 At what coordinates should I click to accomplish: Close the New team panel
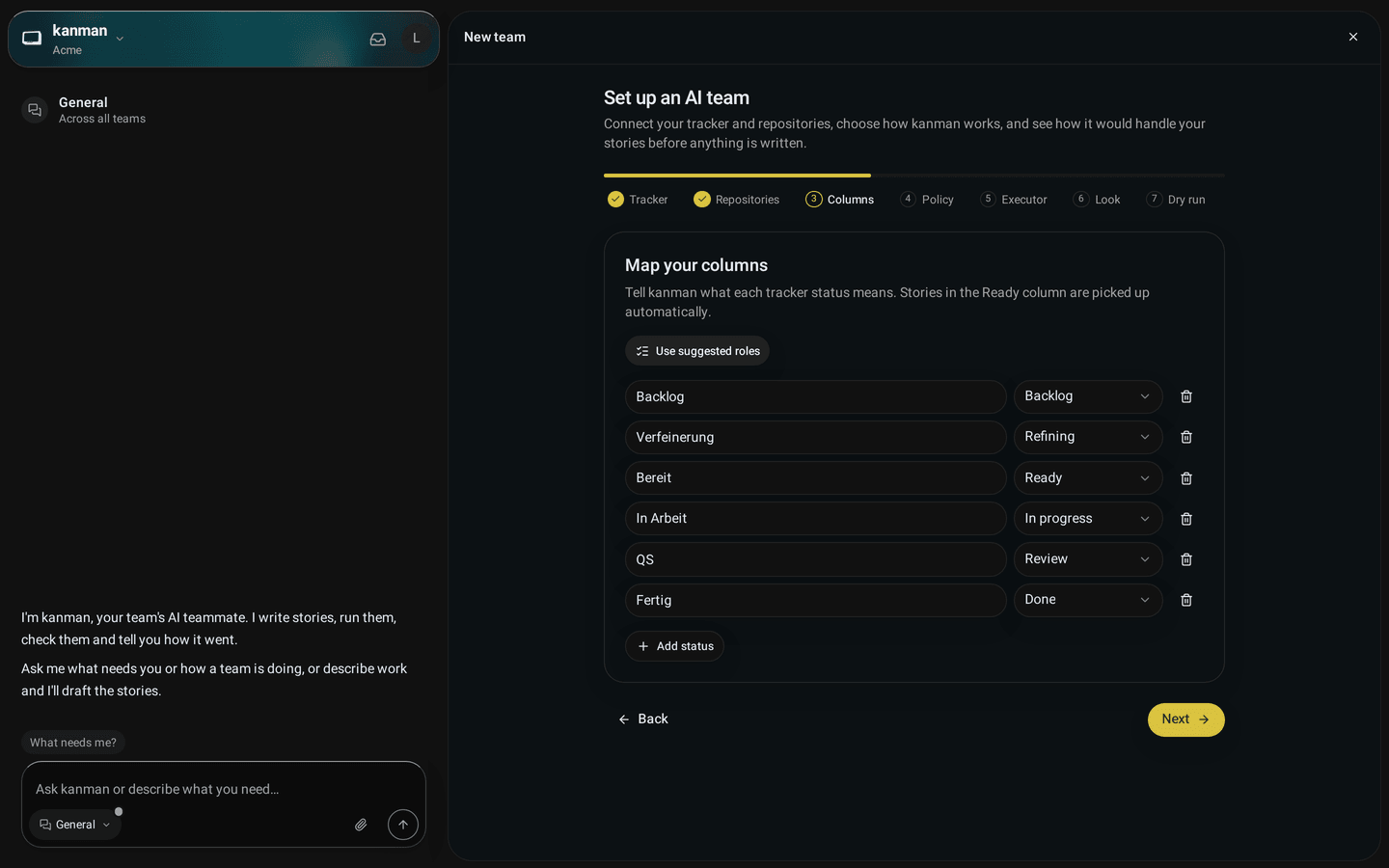point(1353,37)
